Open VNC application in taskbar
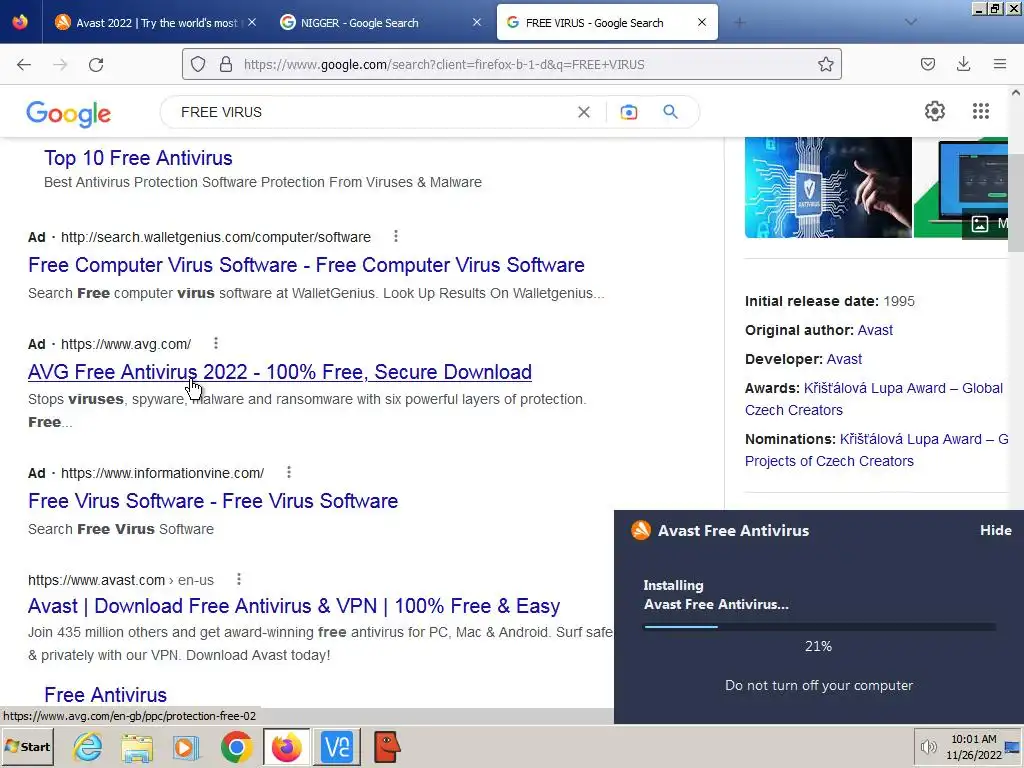1024x768 pixels. pyautogui.click(x=337, y=747)
